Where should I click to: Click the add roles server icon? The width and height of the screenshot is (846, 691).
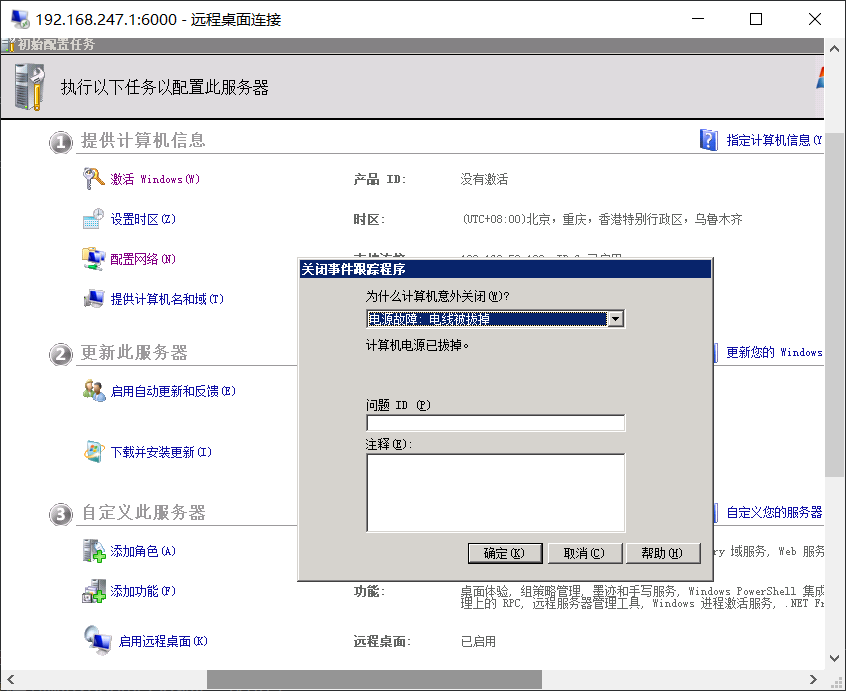94,551
